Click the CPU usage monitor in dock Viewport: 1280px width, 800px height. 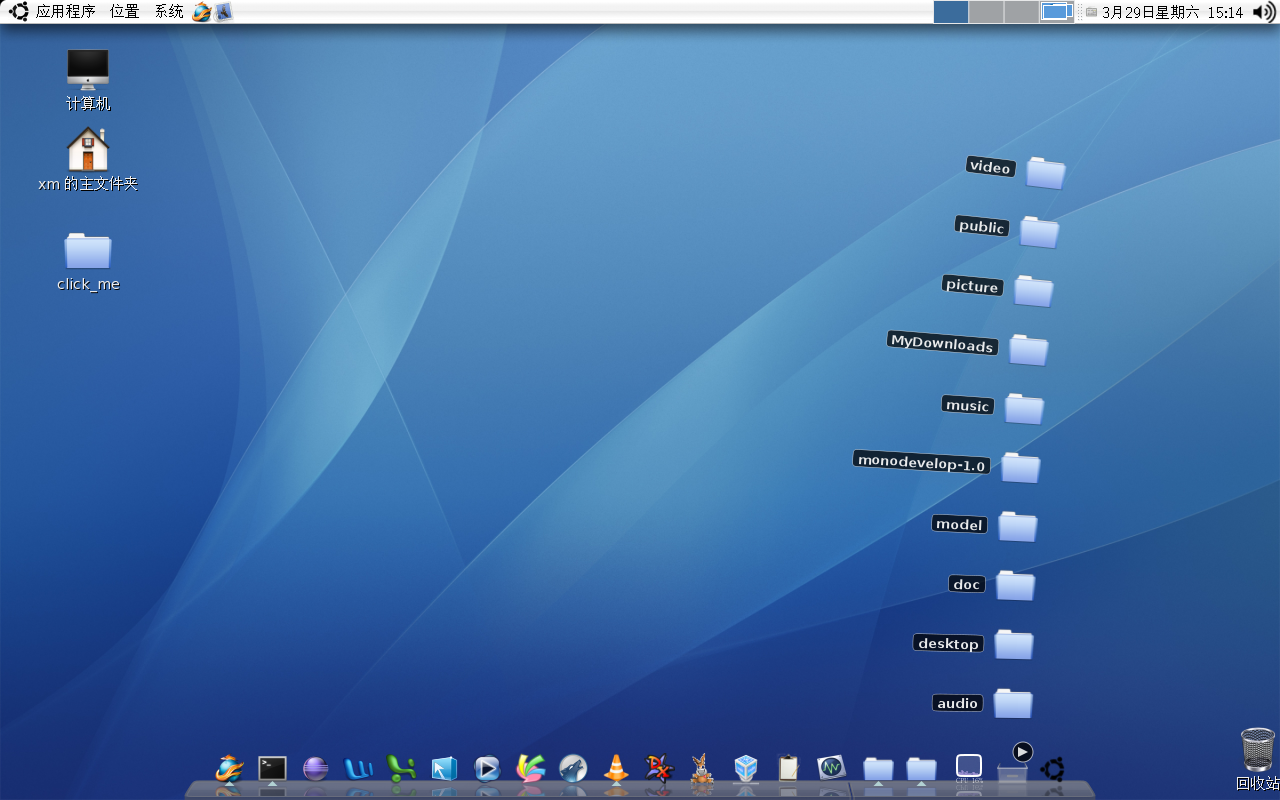coord(969,768)
